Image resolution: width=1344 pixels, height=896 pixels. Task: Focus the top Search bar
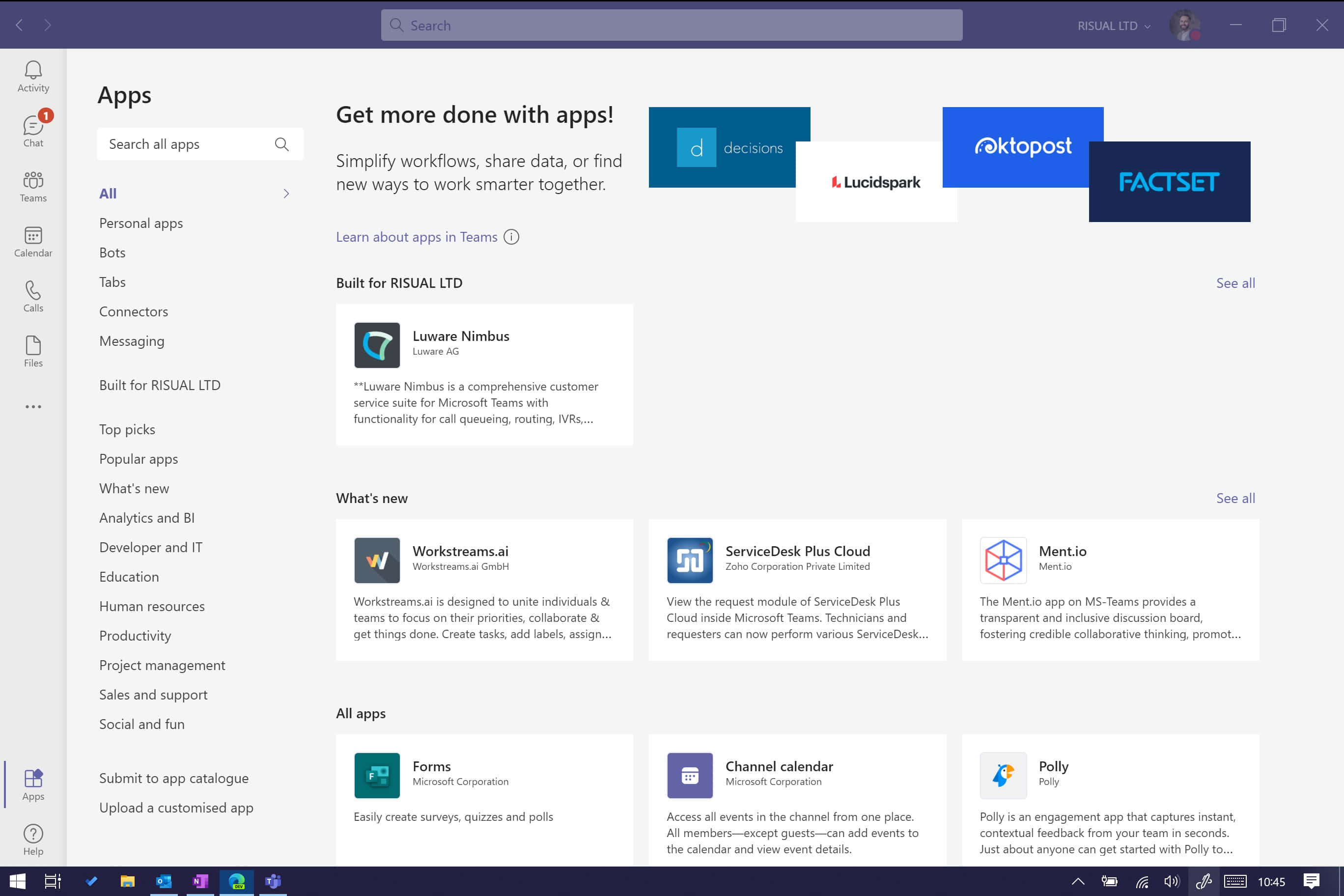pyautogui.click(x=672, y=25)
